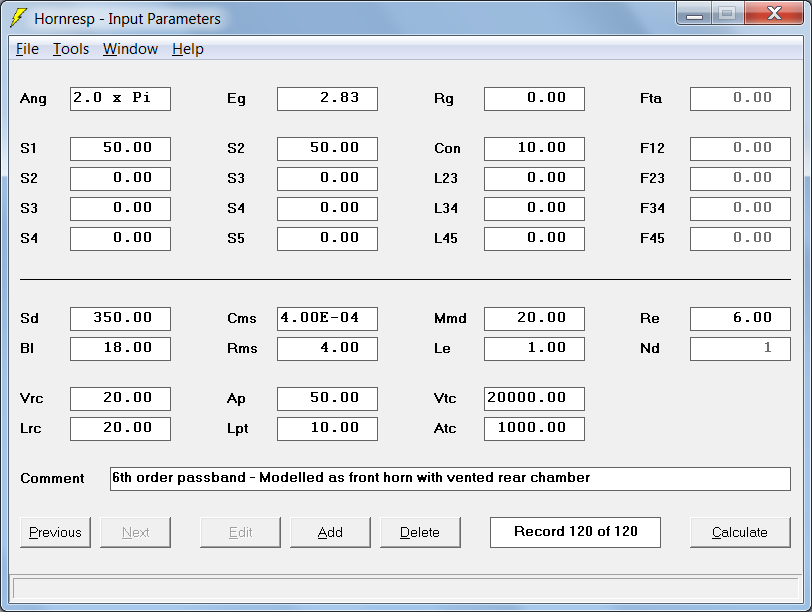Viewport: 812px width, 612px height.
Task: Click the Con label
Action: (447, 149)
